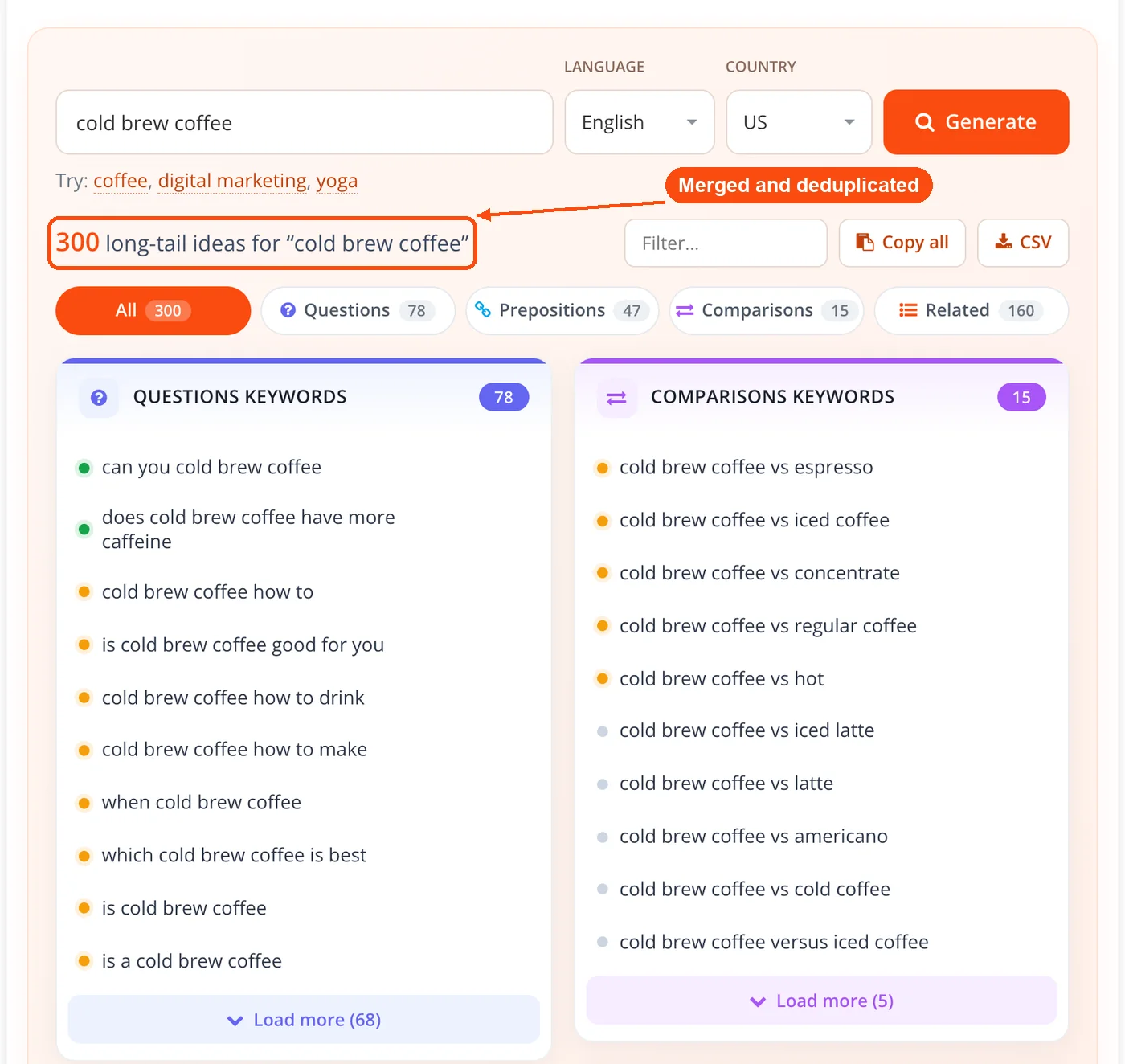Click the question icon in Questions Keywords header

(x=99, y=397)
